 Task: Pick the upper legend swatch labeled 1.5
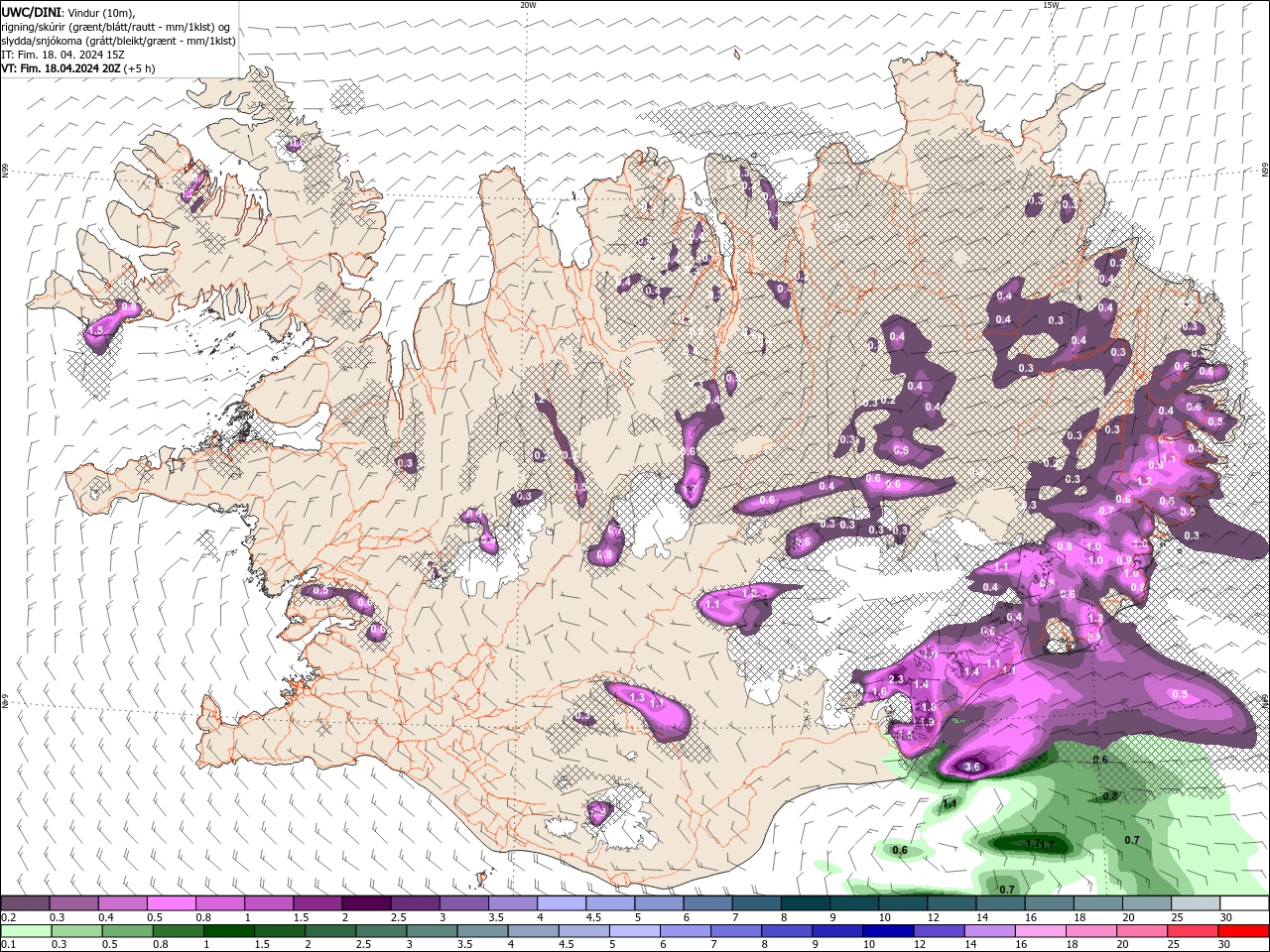tap(317, 903)
